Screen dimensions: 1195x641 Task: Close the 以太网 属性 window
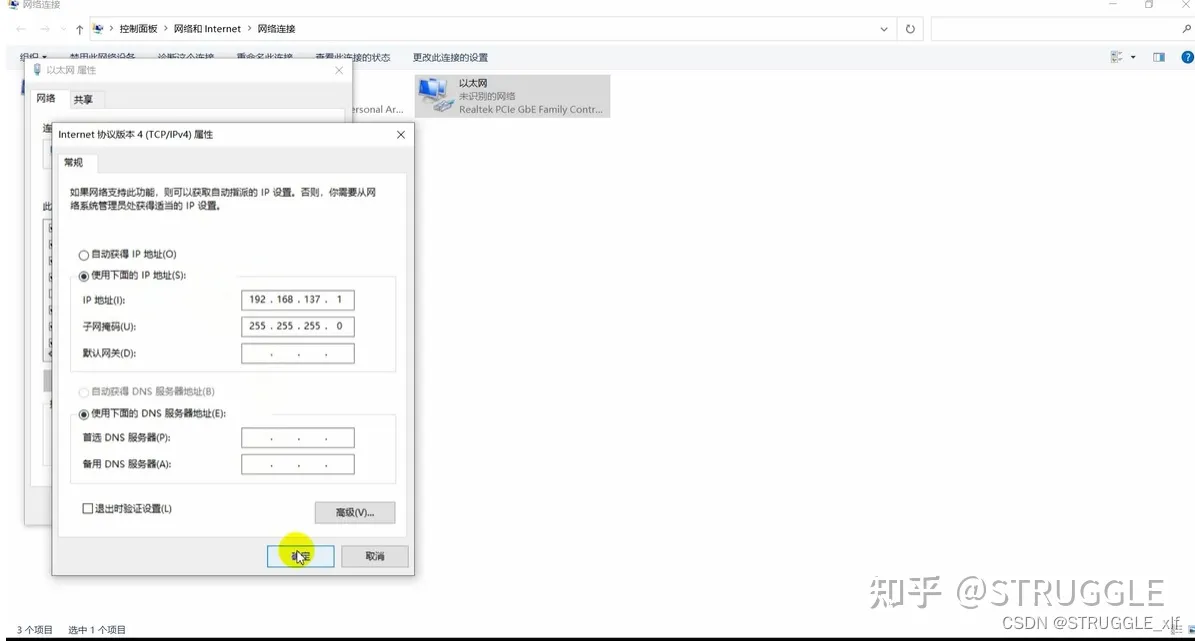point(339,70)
